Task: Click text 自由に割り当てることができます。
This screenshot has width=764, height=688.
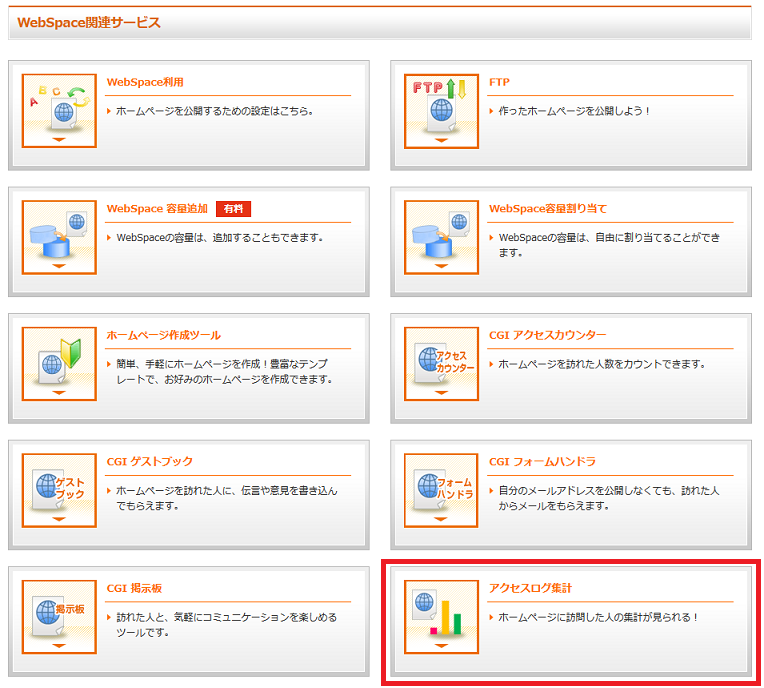Action: click(610, 245)
